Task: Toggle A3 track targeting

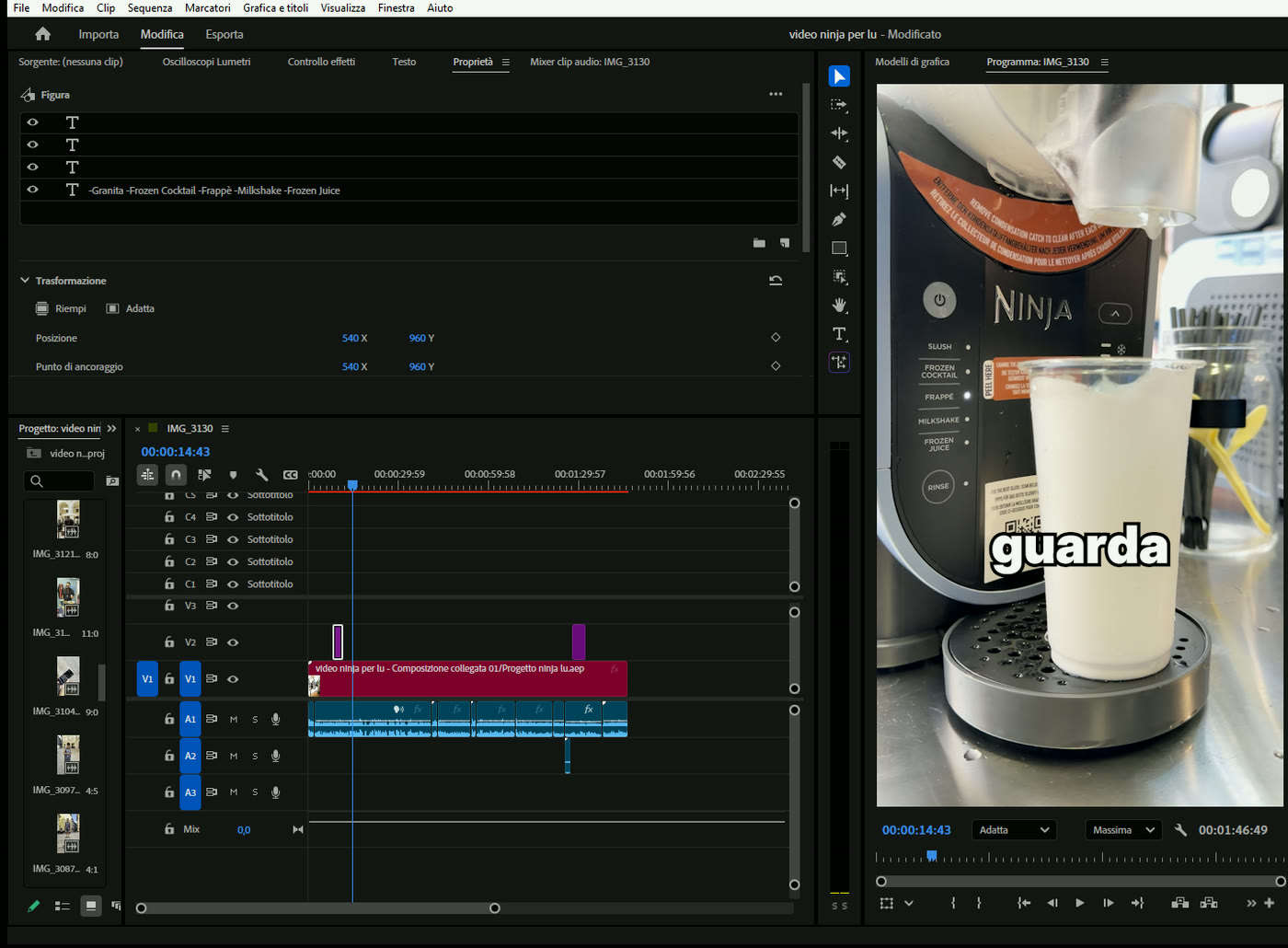Action: [190, 792]
